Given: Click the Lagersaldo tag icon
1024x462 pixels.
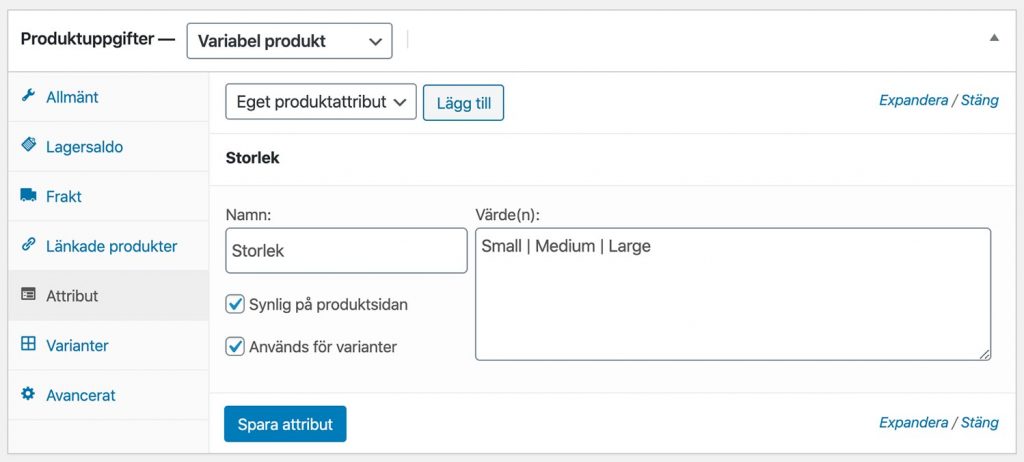Looking at the screenshot, I should pos(28,145).
